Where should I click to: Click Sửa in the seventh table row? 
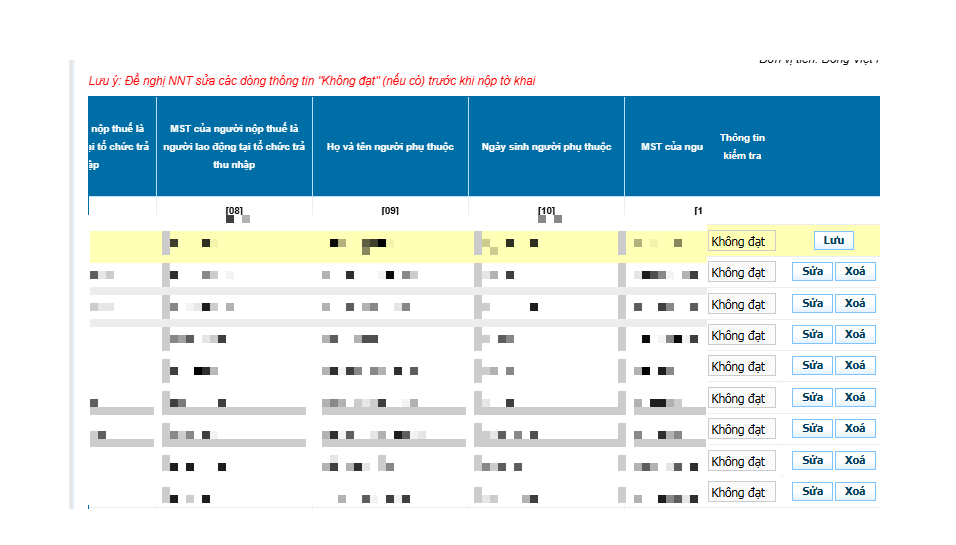812,428
